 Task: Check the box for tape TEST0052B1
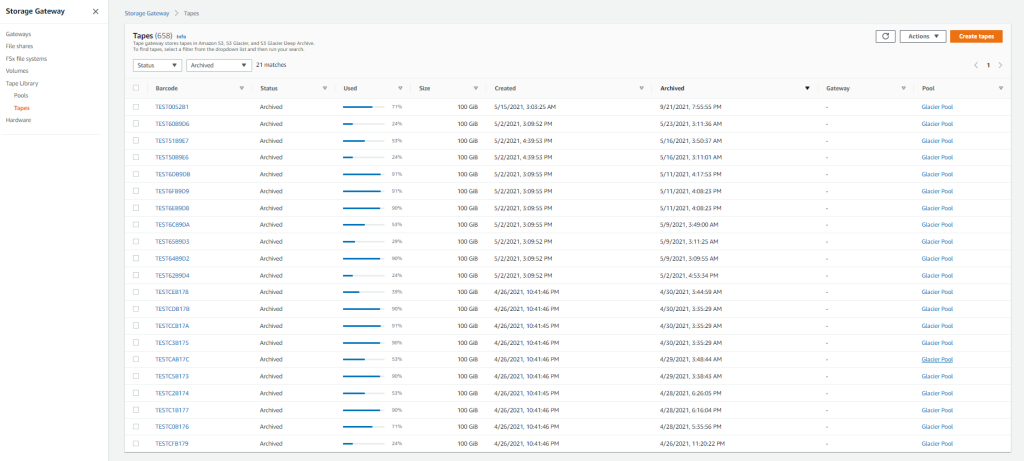[x=136, y=106]
